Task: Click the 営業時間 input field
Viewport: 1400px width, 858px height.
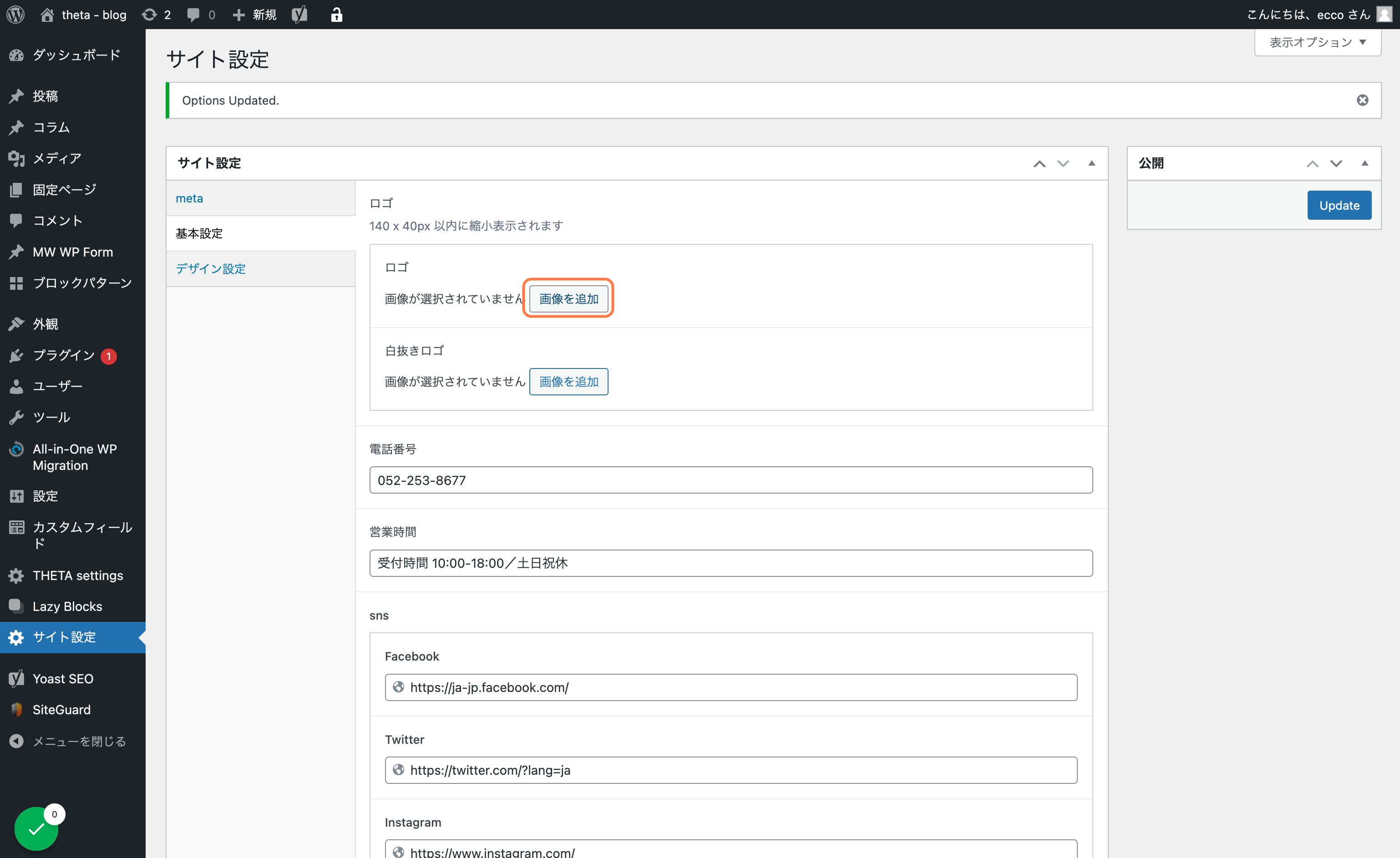Action: point(730,563)
